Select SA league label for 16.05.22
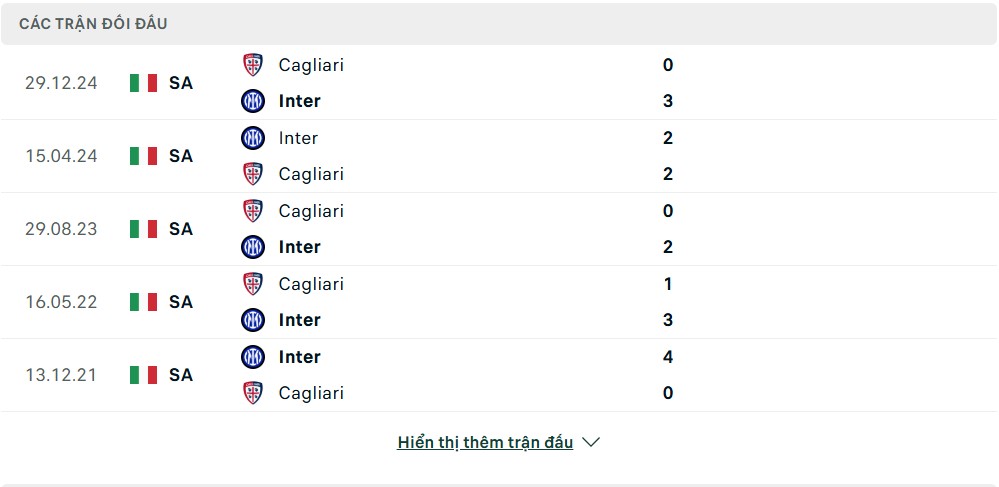This screenshot has width=999, height=487. pos(181,302)
